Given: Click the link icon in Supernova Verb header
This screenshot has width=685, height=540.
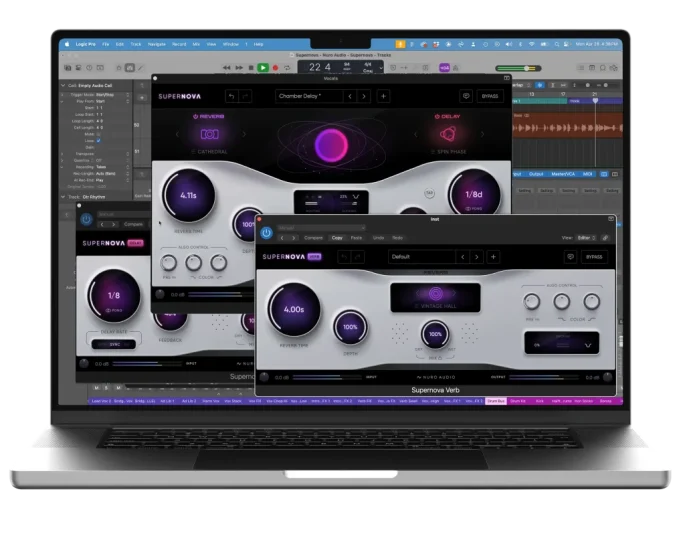Looking at the screenshot, I should pos(605,238).
